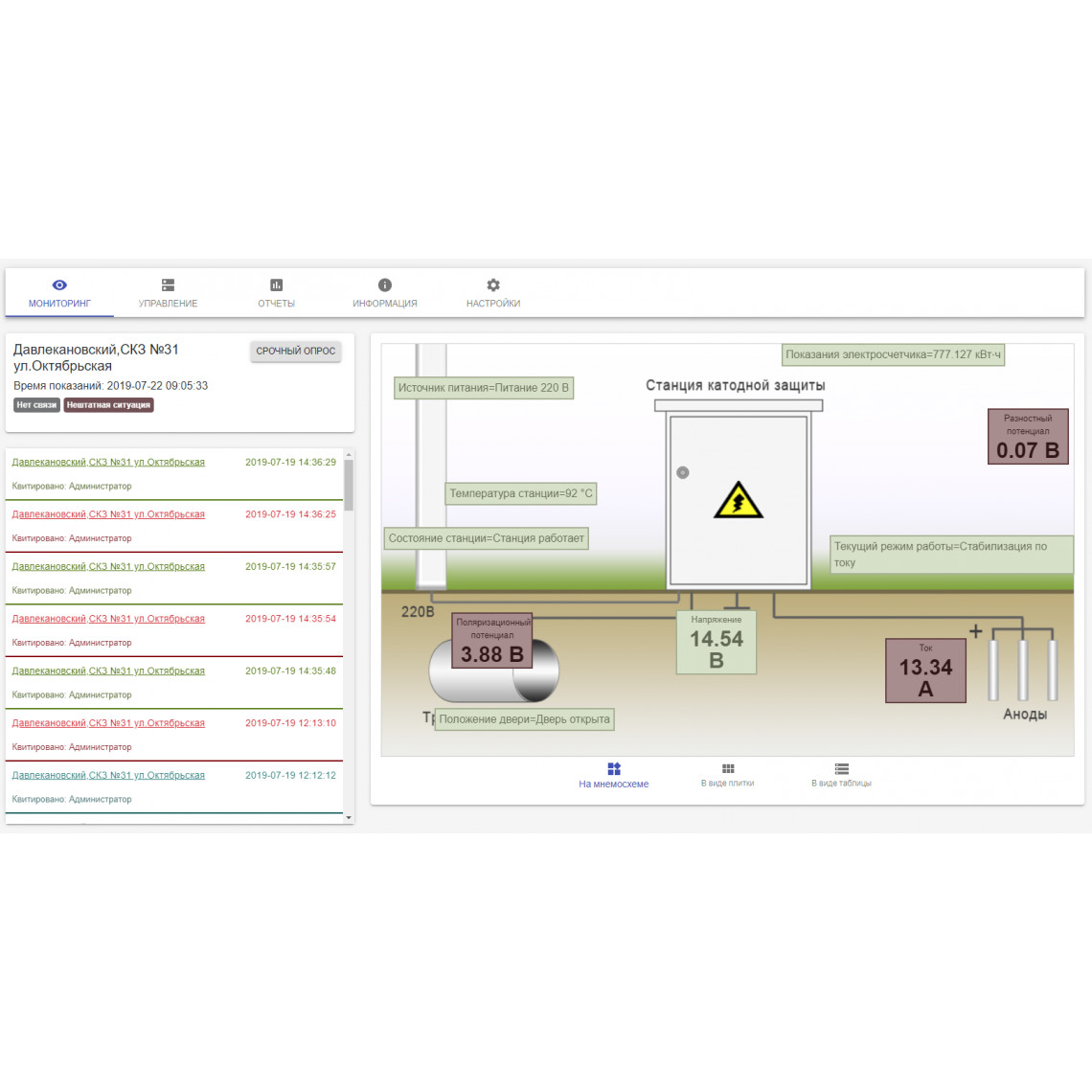The image size is (1092, 1092).
Task: Open the ОТЧЕТЫ tab label
Action: point(277,304)
